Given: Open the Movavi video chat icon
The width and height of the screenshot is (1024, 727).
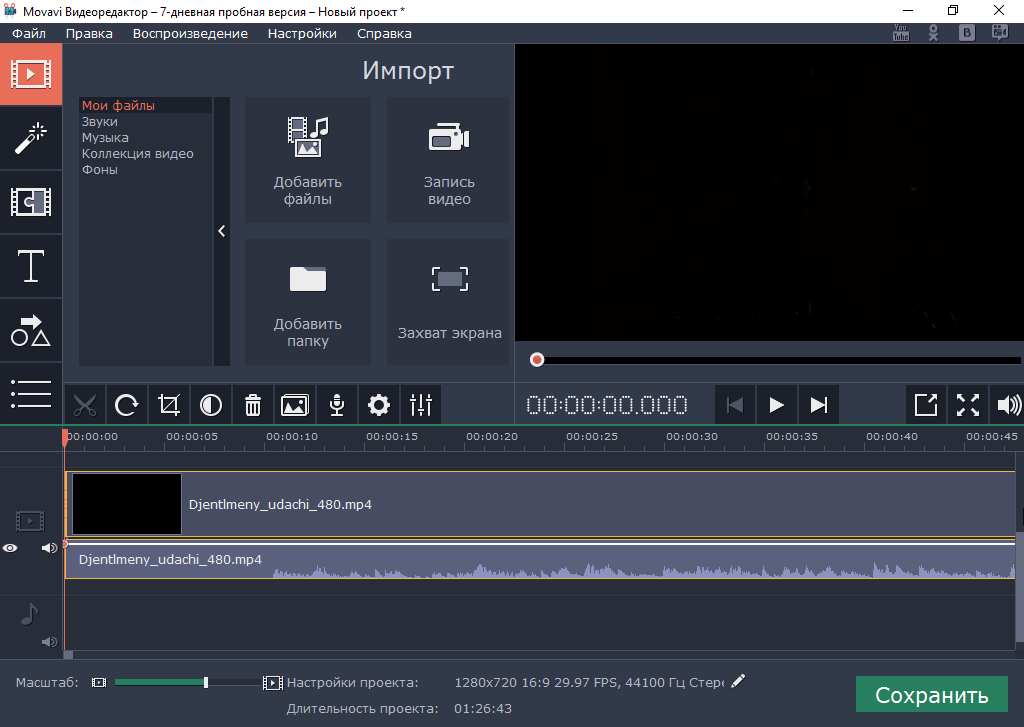Looking at the screenshot, I should [x=1000, y=33].
